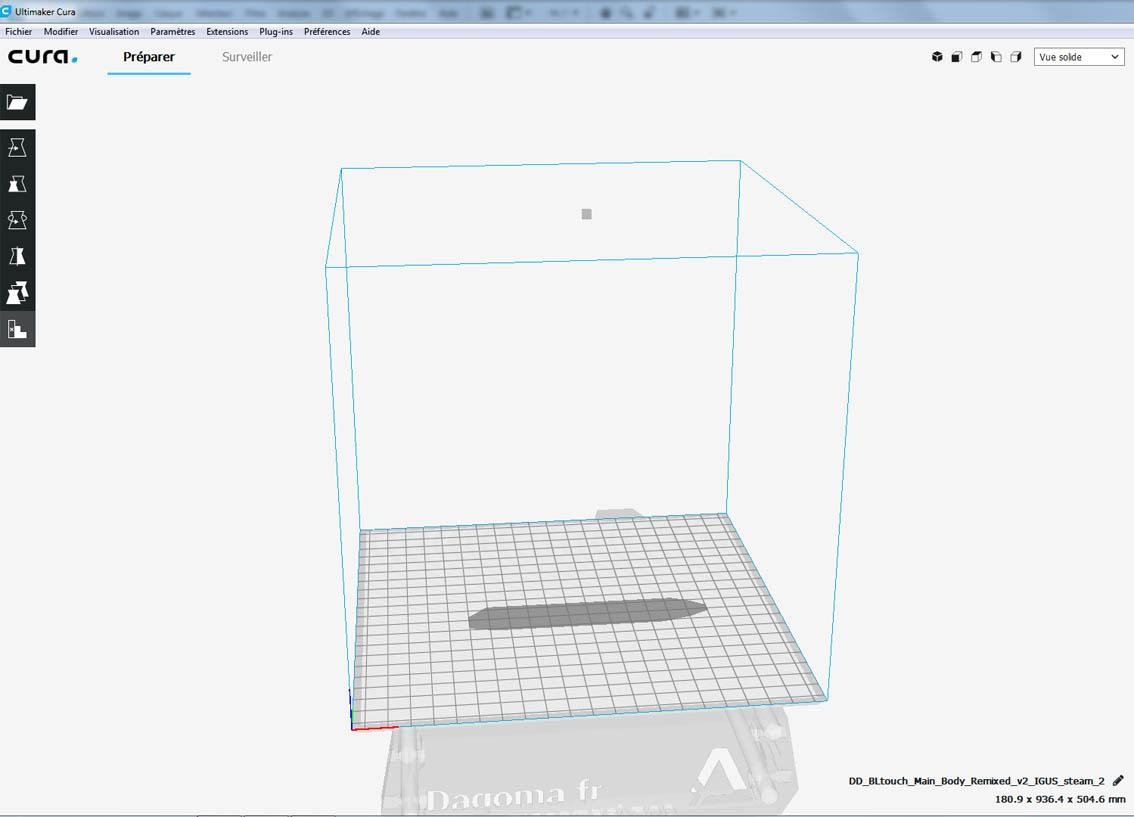Screen dimensions: 1134x817
Task: Open the Visualisation menu
Action: pos(114,32)
